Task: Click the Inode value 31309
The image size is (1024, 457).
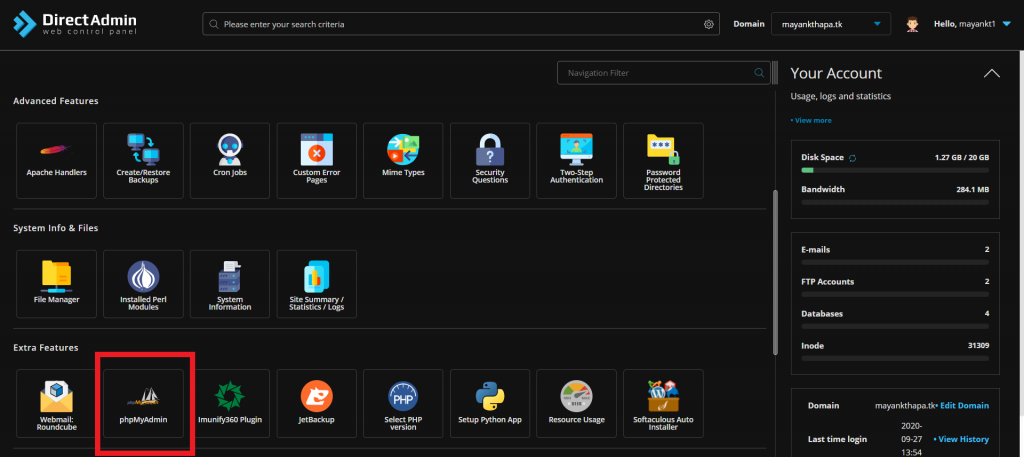Action: [x=978, y=345]
